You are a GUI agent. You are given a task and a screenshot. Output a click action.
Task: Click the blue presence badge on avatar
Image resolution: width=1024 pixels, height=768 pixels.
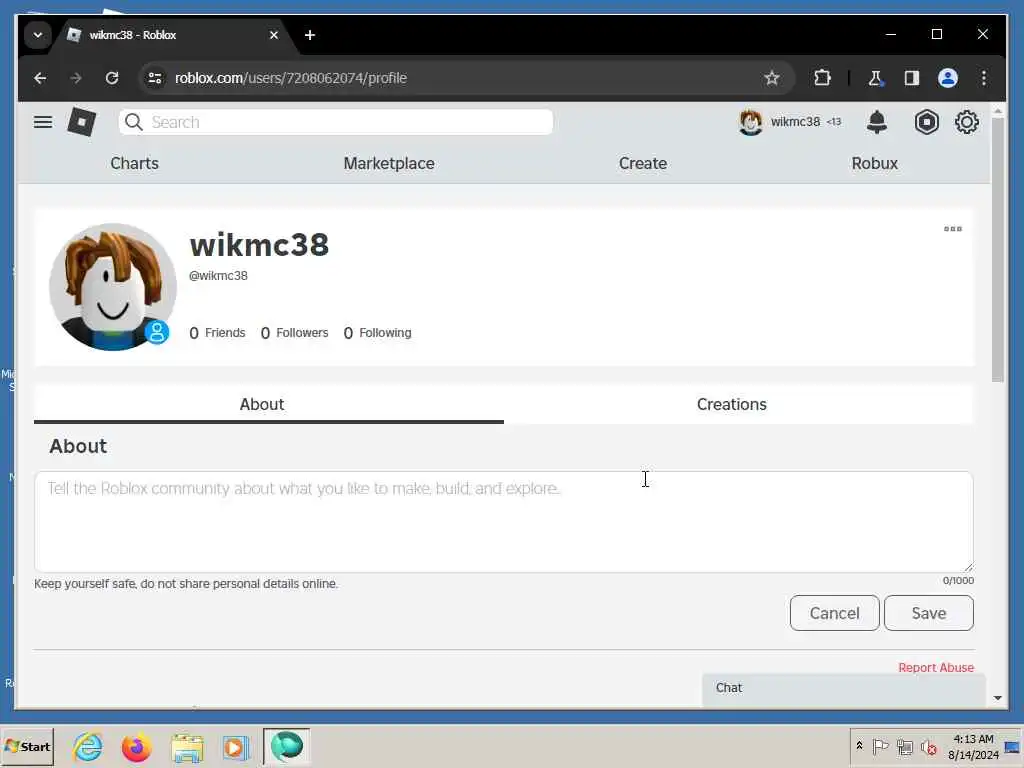(157, 332)
